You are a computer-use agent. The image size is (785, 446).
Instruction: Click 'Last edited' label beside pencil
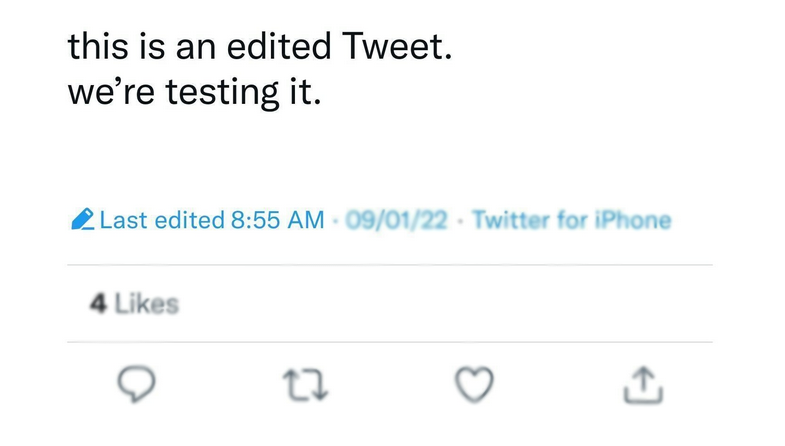click(x=162, y=220)
